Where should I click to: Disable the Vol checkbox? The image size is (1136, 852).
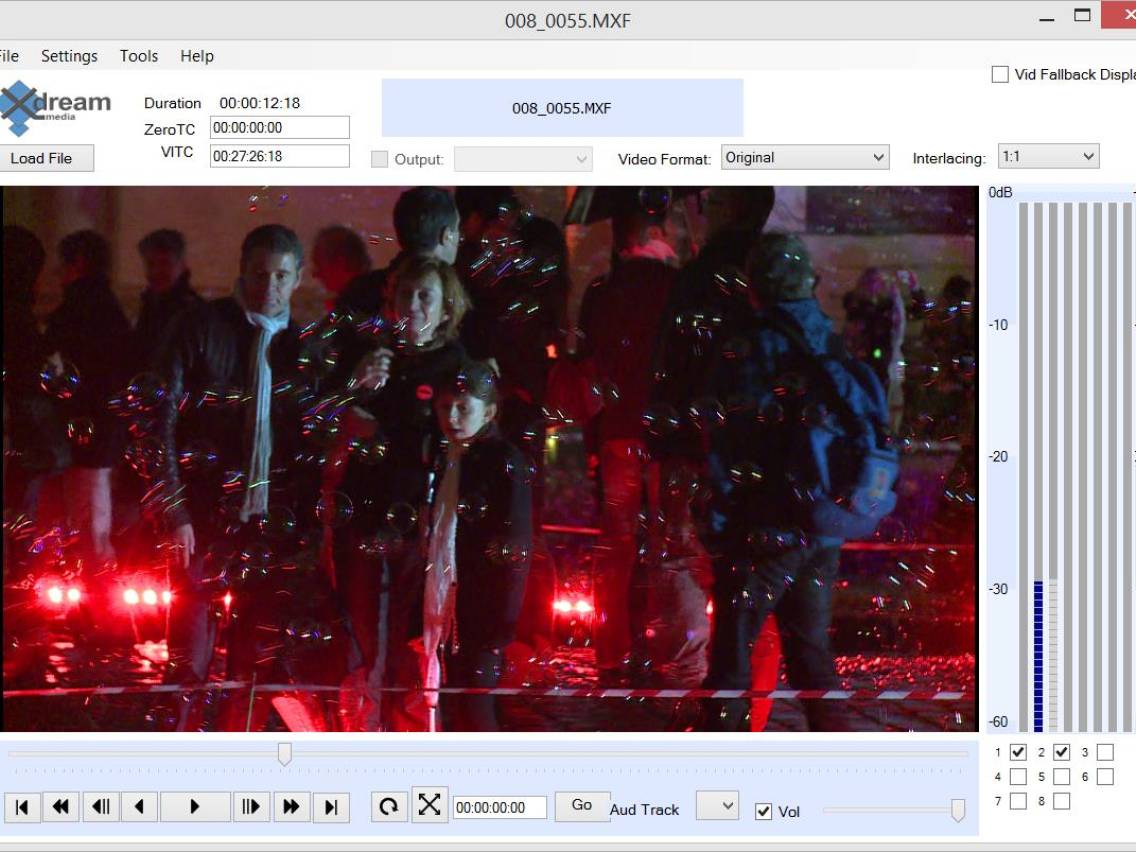point(764,811)
